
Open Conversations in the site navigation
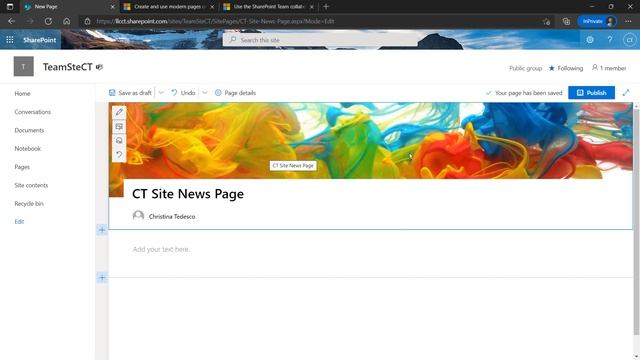coord(33,112)
